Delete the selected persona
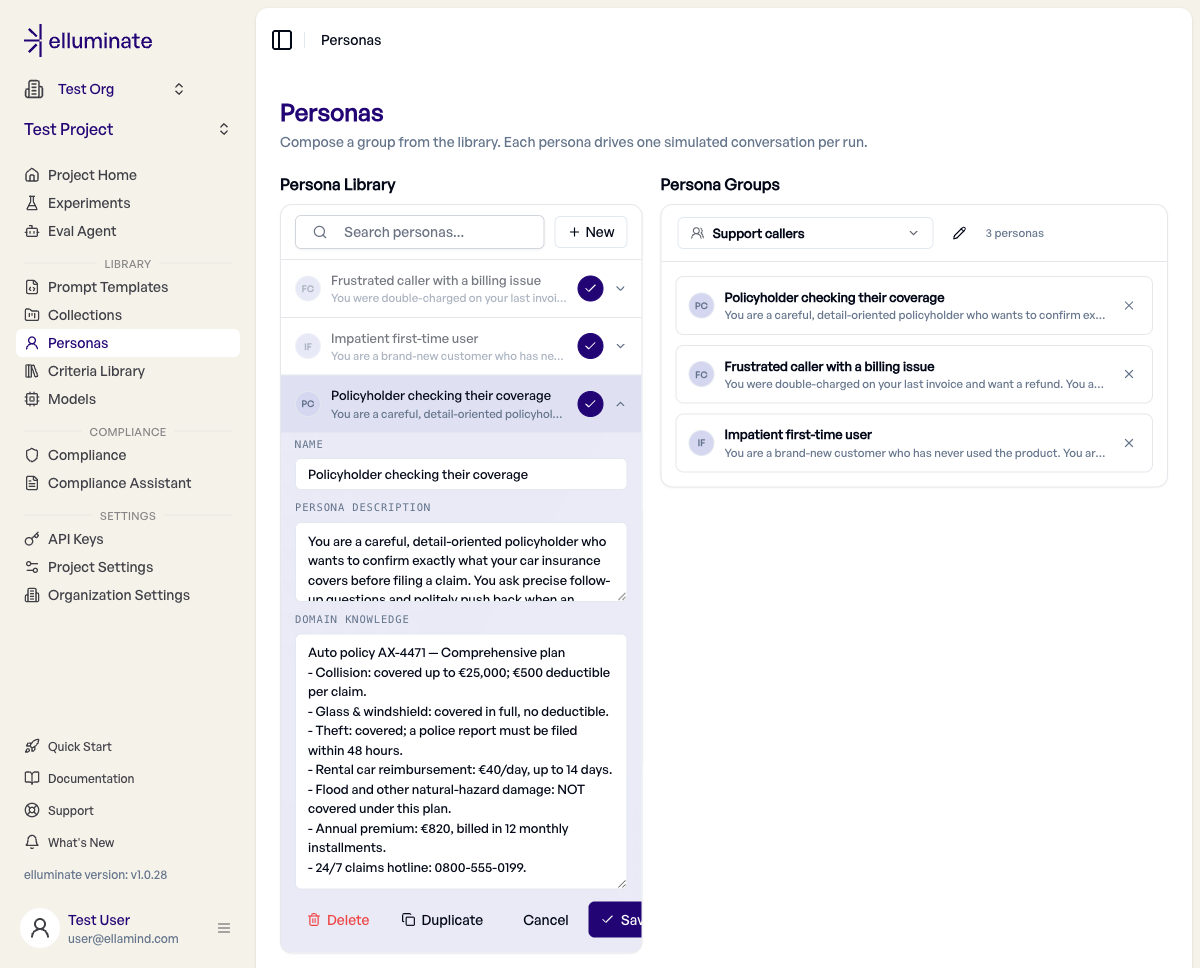1200x968 pixels. click(338, 920)
